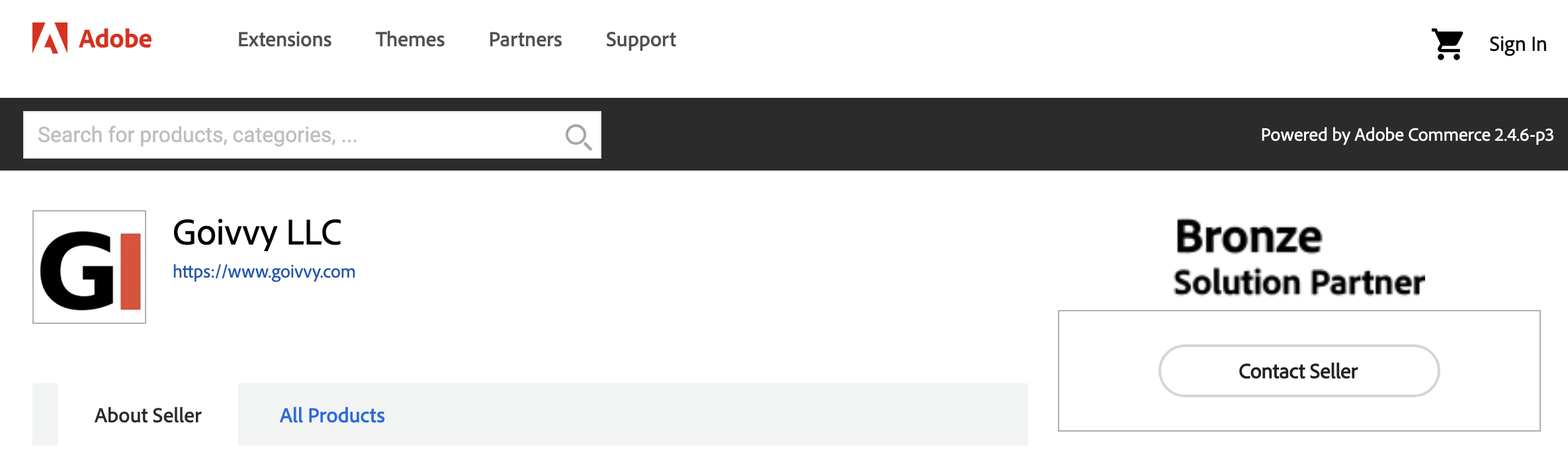Screen dimensions: 1568x464
Task: Visit the goivvy.com website link
Action: point(264,272)
